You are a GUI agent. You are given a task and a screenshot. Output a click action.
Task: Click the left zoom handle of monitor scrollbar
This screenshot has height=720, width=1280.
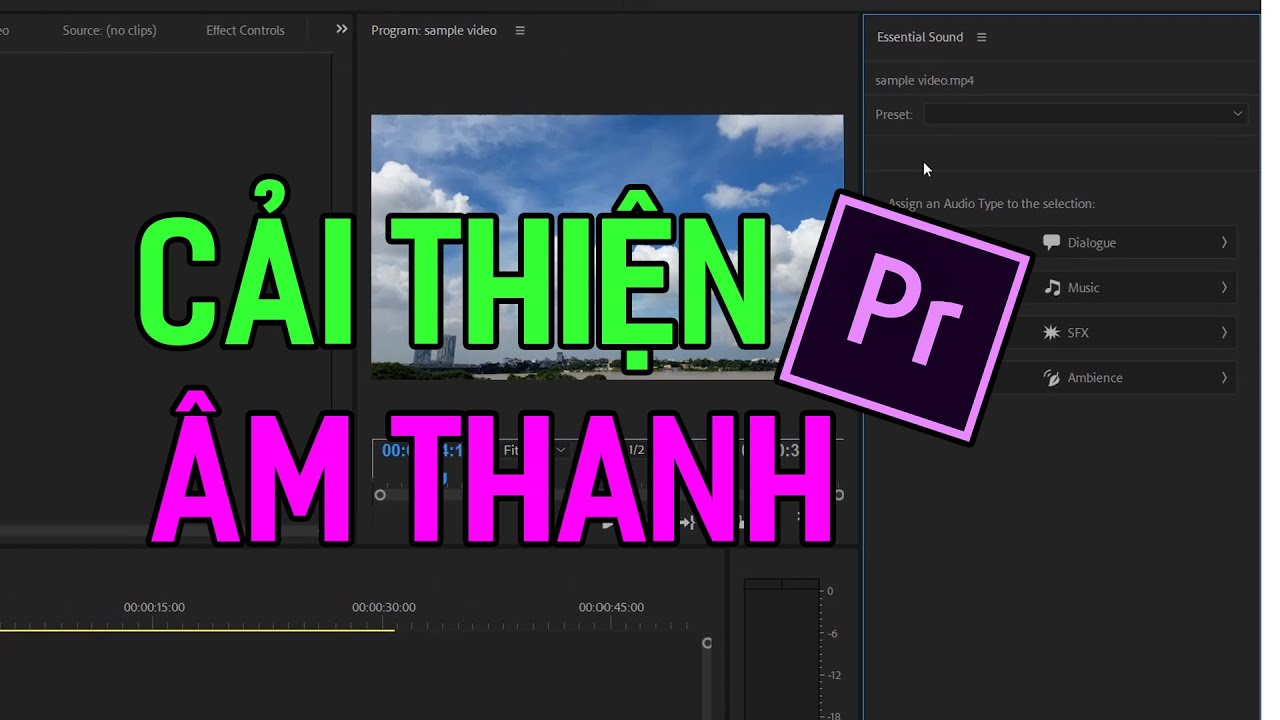tap(380, 494)
